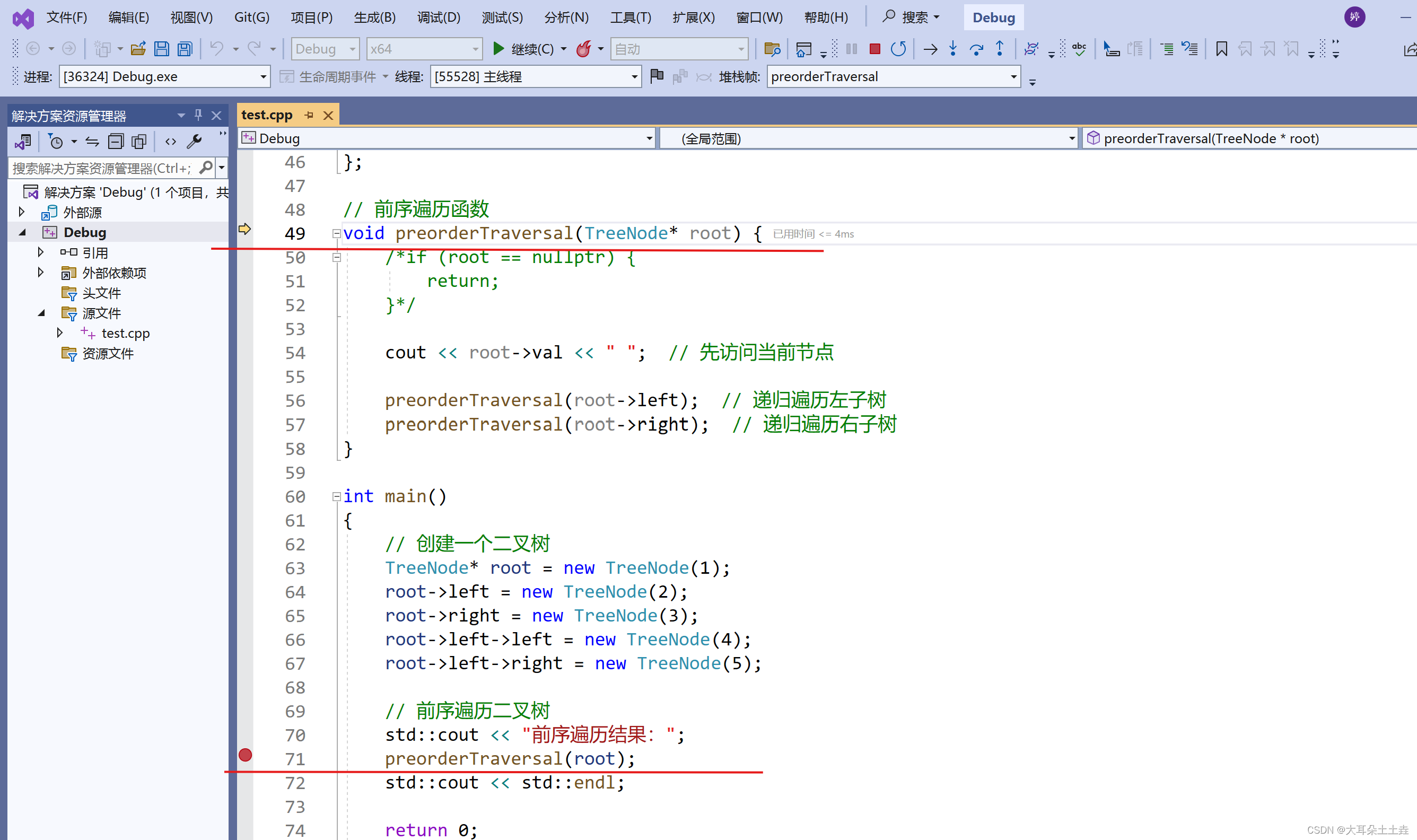Open the Debug configuration dropdown in toolbar
Screen dimensions: 1417x840
(326, 49)
